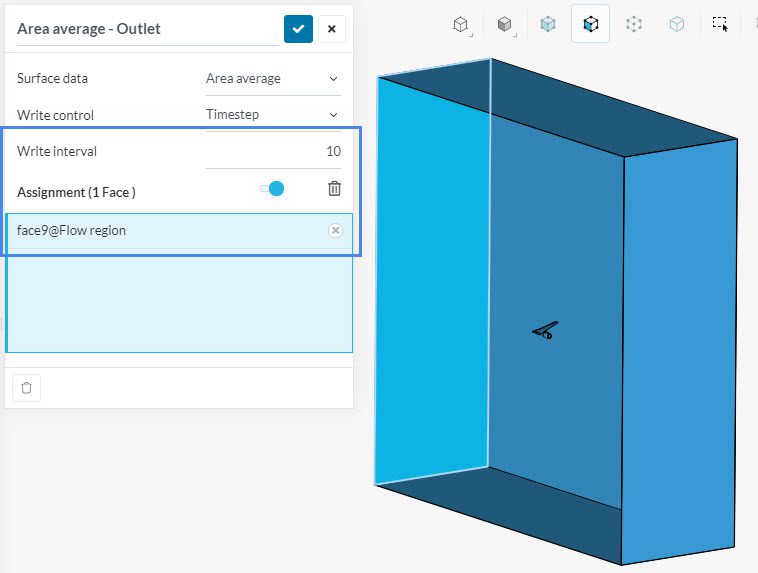Close the Area average - Outlet panel
The width and height of the screenshot is (758, 573).
pyautogui.click(x=332, y=29)
